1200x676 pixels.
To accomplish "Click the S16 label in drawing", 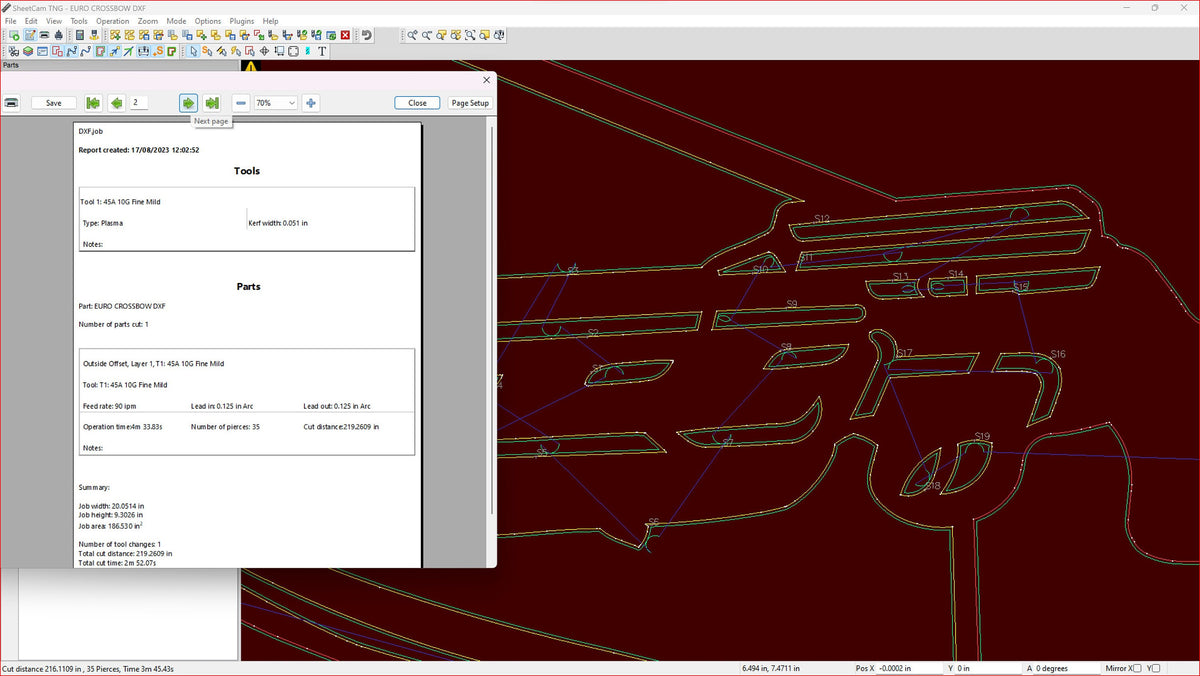I will click(1058, 354).
